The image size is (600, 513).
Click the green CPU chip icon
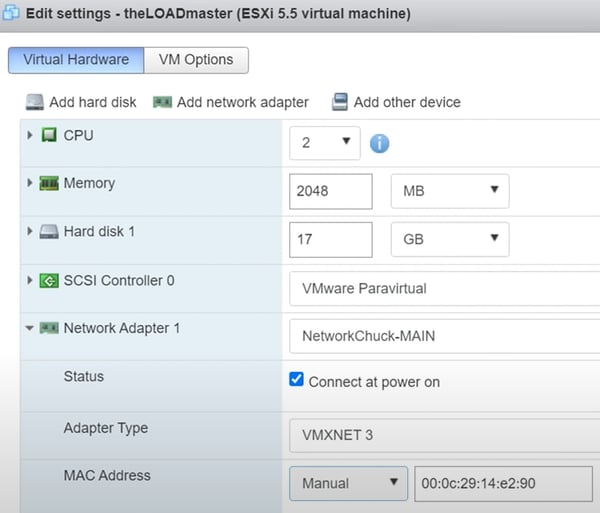[49, 135]
